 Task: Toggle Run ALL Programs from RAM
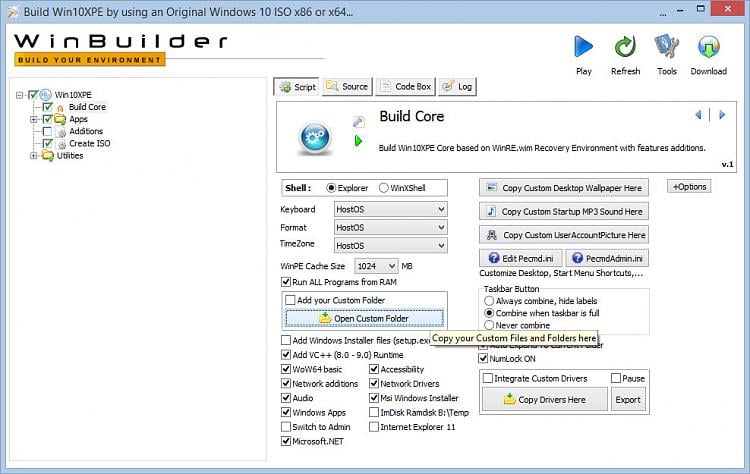286,282
